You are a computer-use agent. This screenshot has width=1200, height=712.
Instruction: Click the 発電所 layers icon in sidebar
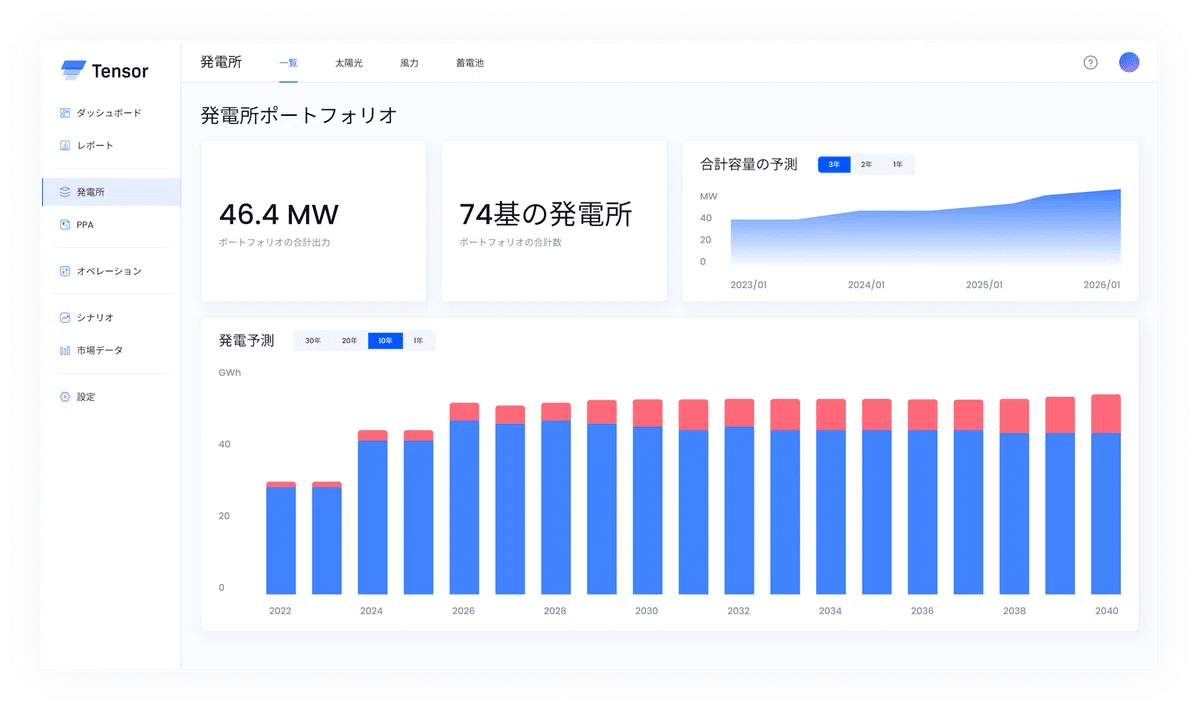(x=65, y=192)
